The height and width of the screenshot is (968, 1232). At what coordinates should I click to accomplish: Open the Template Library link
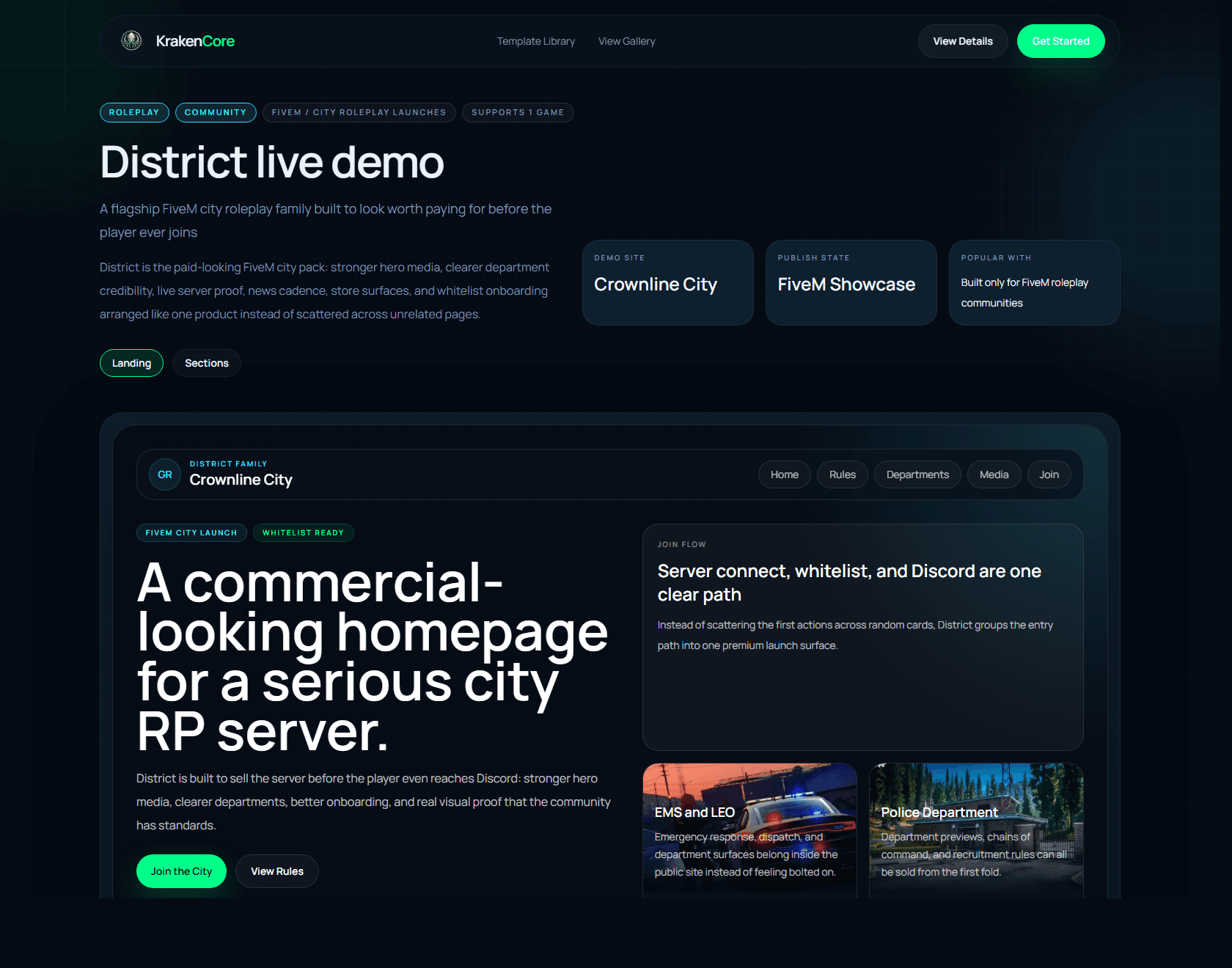pyautogui.click(x=536, y=41)
